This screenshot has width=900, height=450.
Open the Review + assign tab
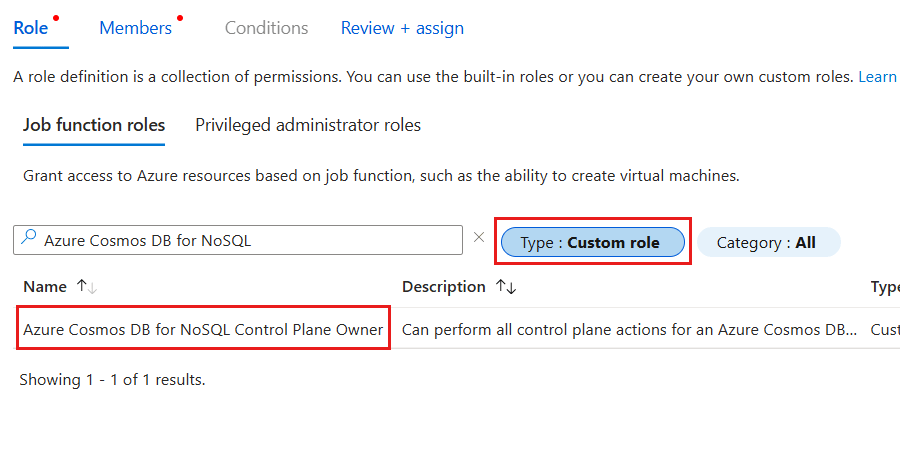402,28
